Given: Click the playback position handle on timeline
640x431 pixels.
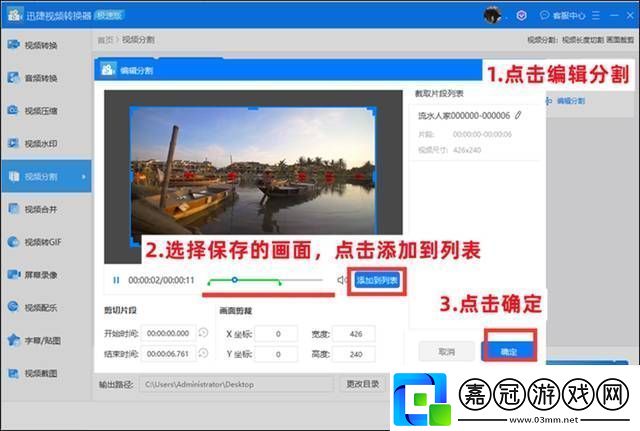Looking at the screenshot, I should 234,280.
